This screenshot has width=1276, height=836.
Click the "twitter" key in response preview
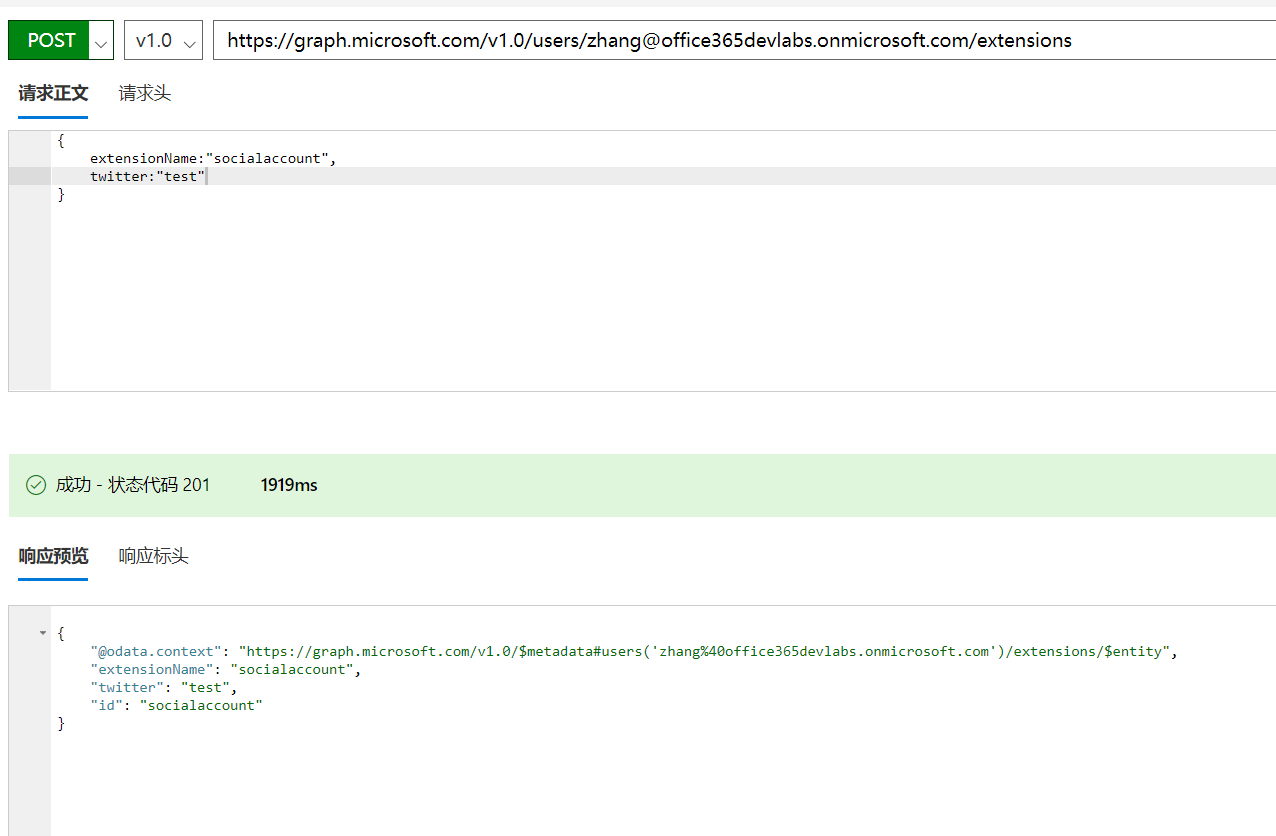pos(127,688)
